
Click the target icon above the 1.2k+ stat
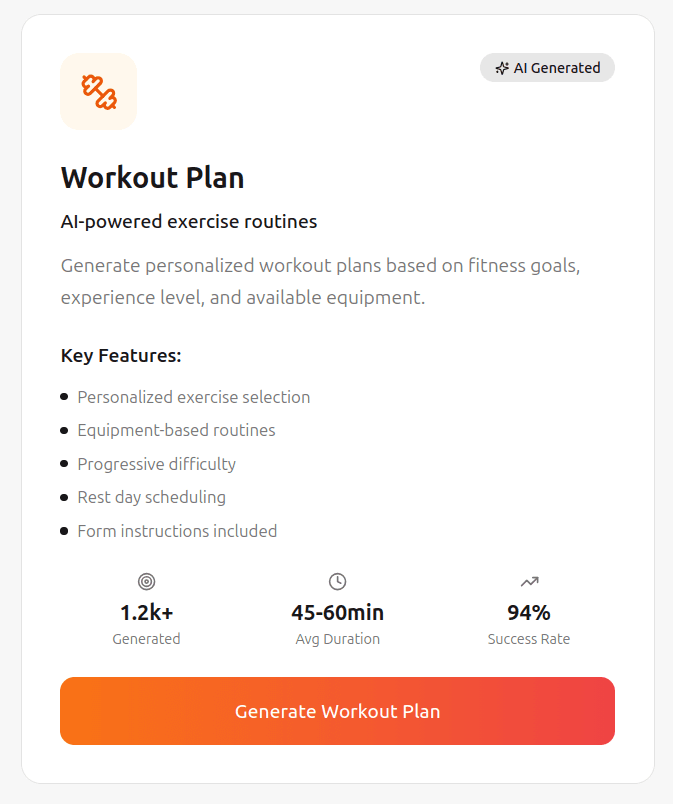146,581
